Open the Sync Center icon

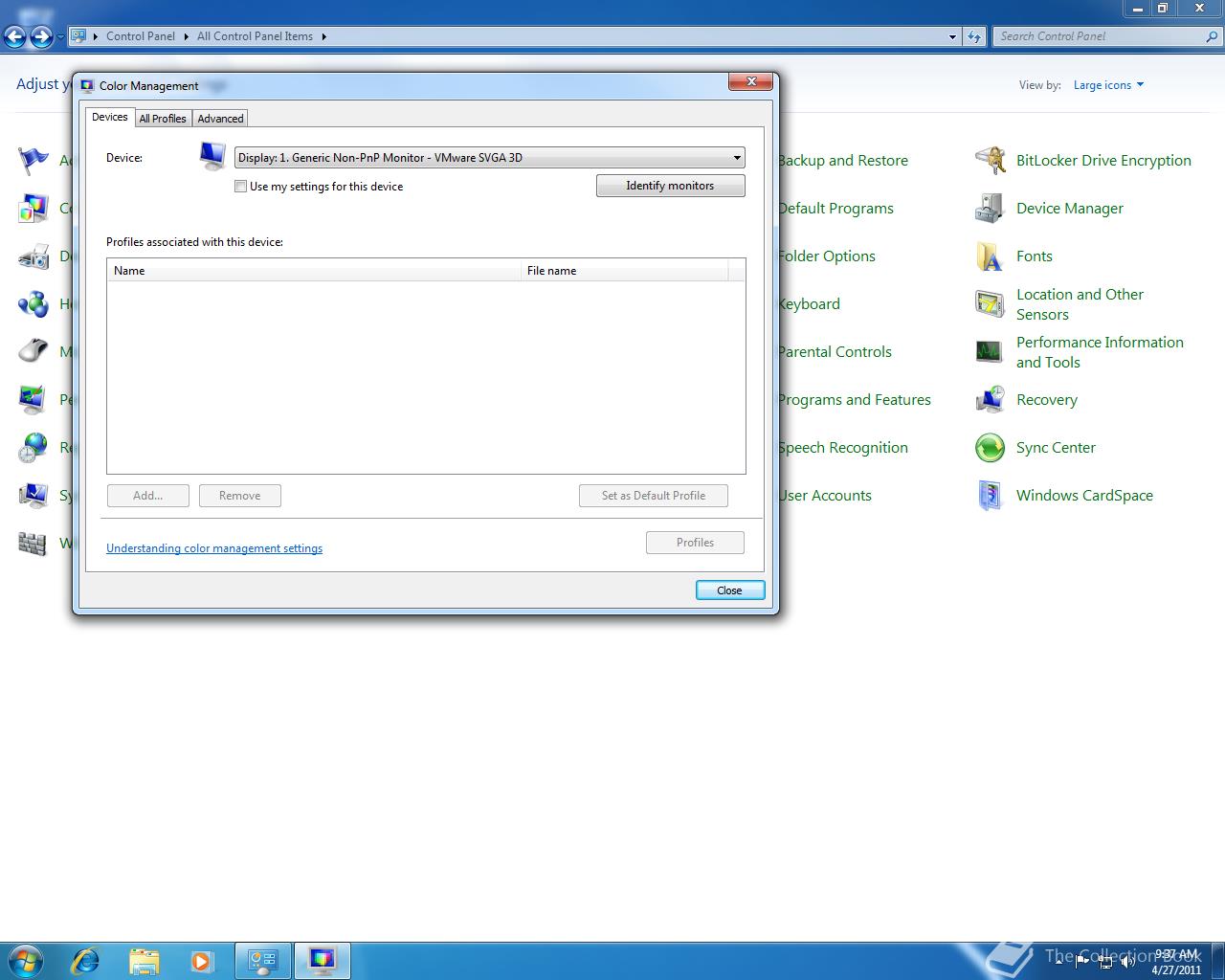[x=990, y=447]
